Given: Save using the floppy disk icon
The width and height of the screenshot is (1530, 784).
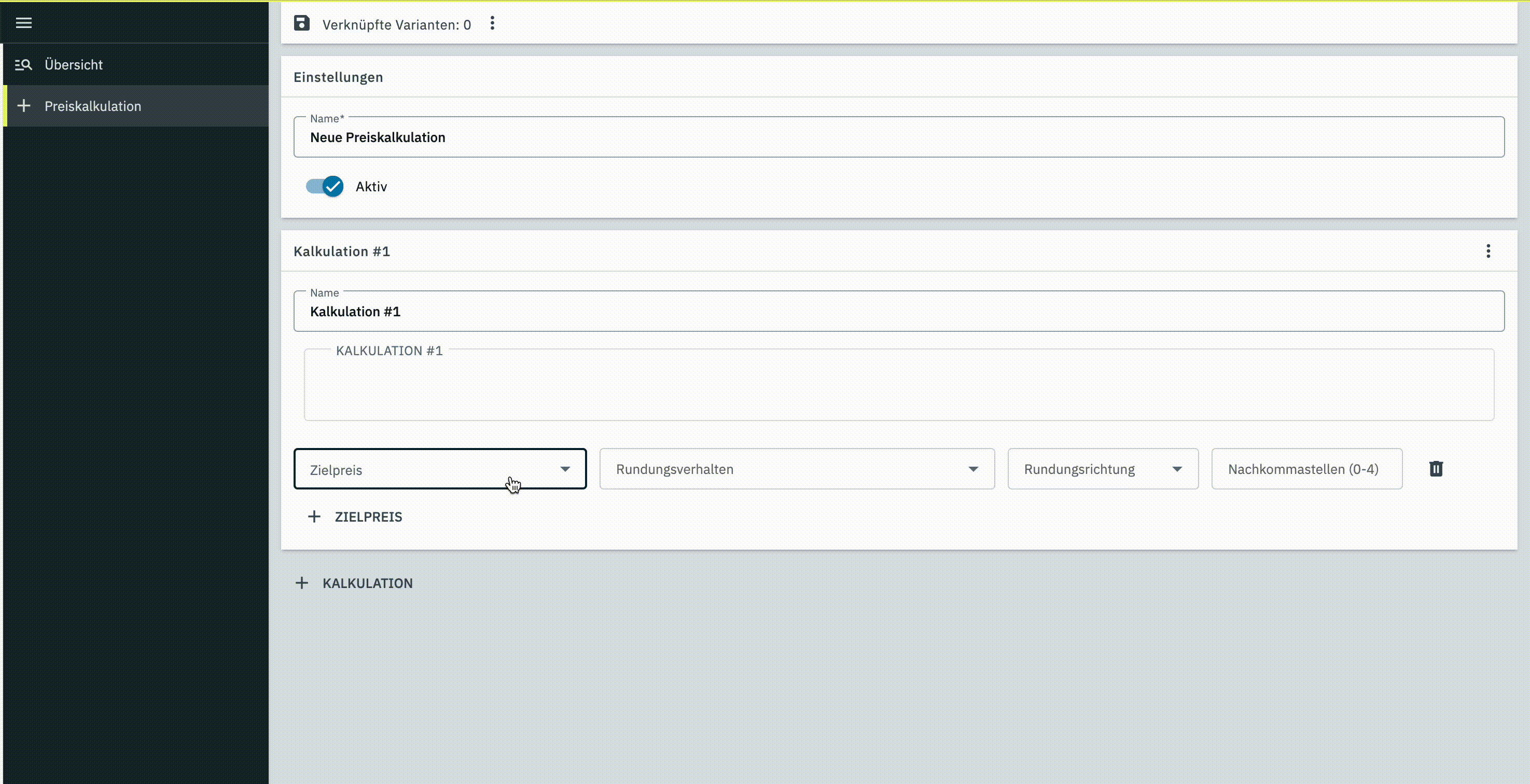Looking at the screenshot, I should tap(302, 23).
